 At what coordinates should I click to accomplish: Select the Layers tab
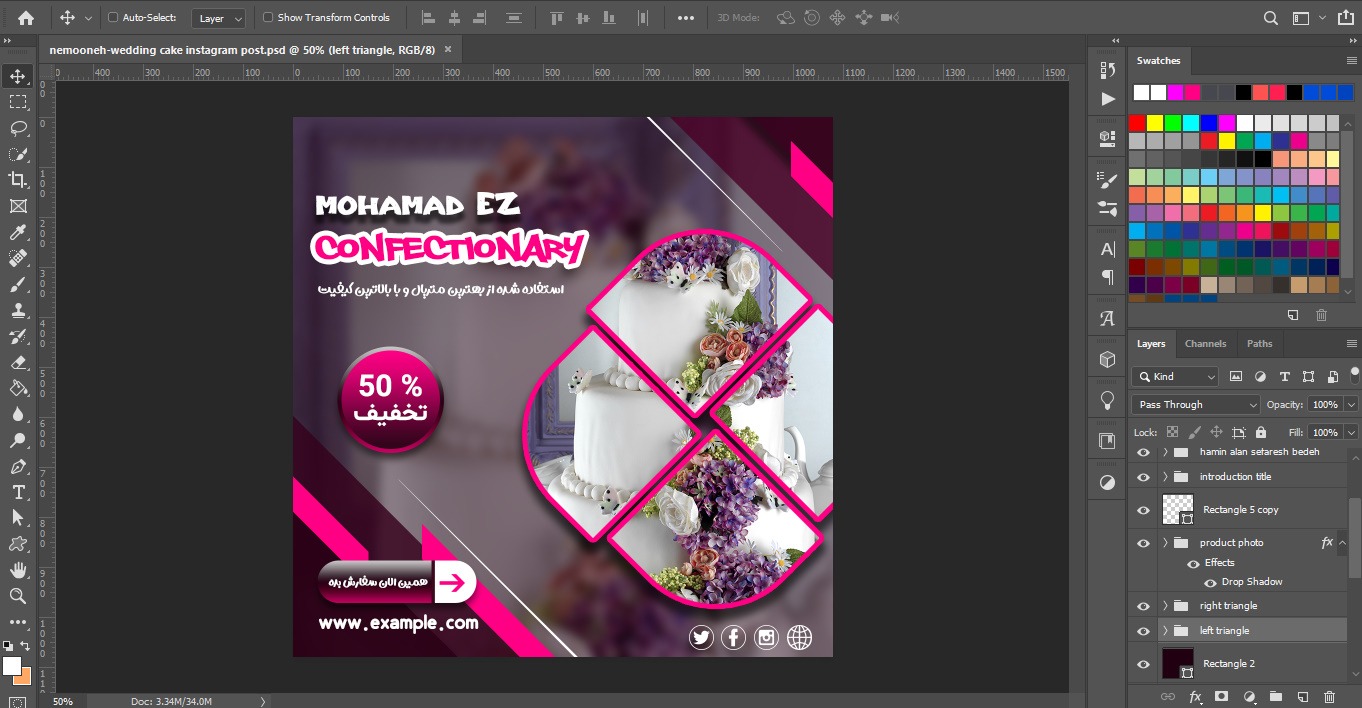(1151, 344)
